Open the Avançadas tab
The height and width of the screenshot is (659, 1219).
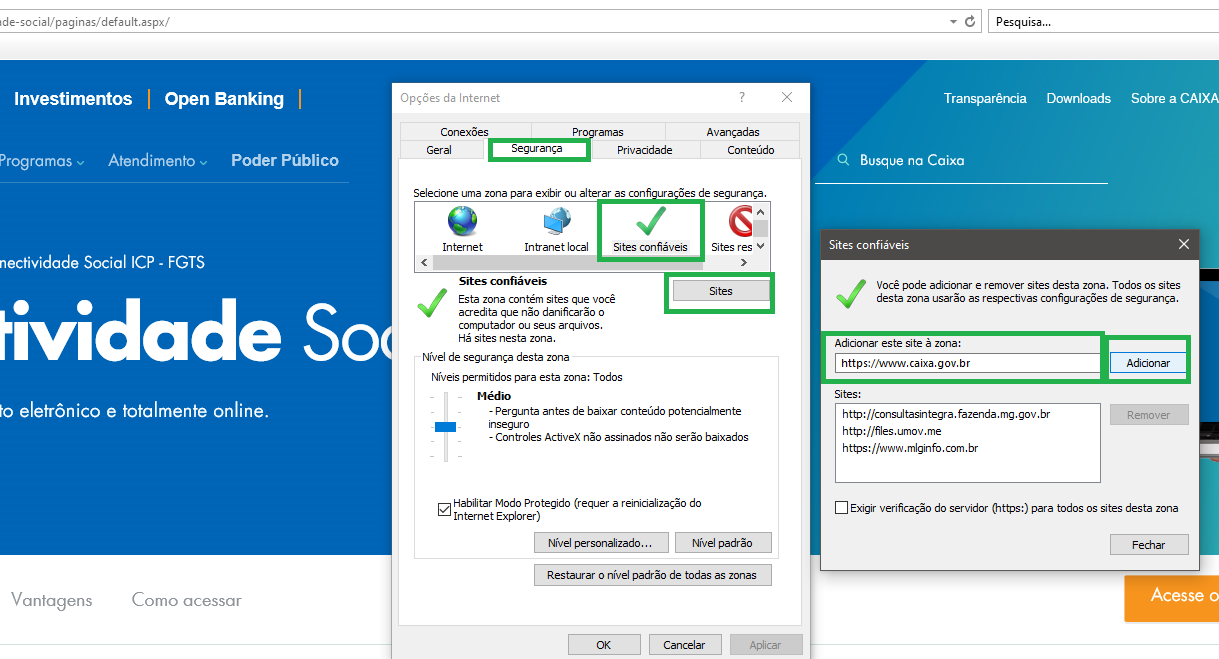coord(732,132)
